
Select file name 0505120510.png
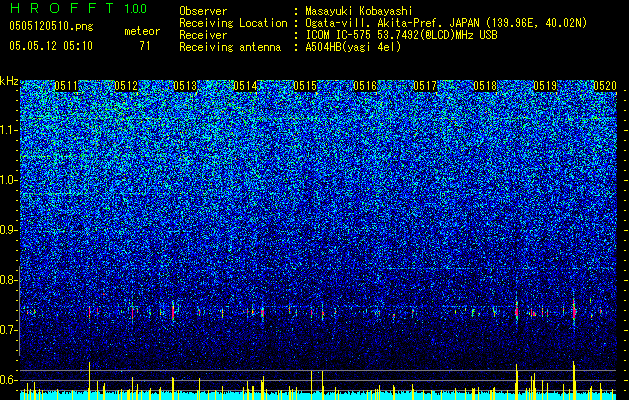tap(51, 26)
